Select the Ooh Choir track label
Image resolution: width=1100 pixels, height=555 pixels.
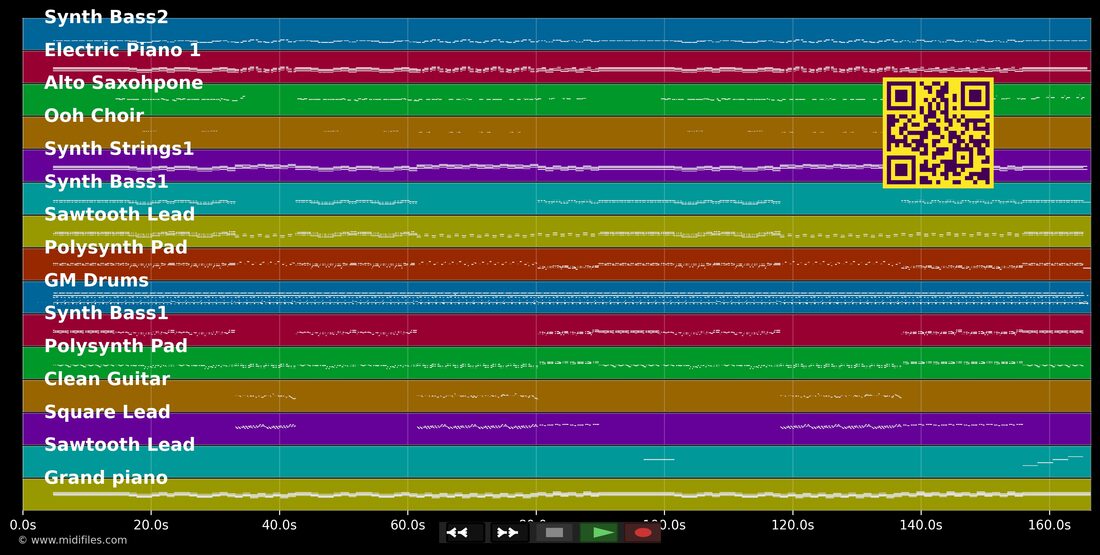coord(94,116)
